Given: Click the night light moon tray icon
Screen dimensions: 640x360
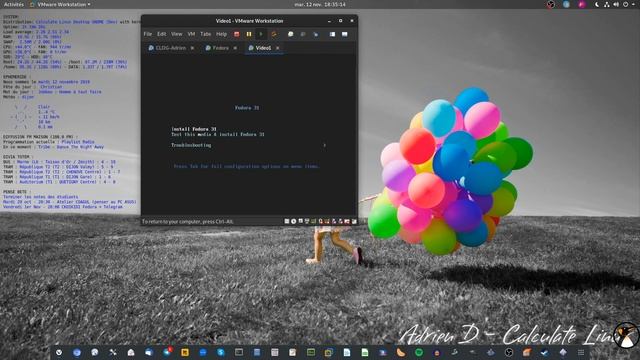Looking at the screenshot, I should 596,4.
